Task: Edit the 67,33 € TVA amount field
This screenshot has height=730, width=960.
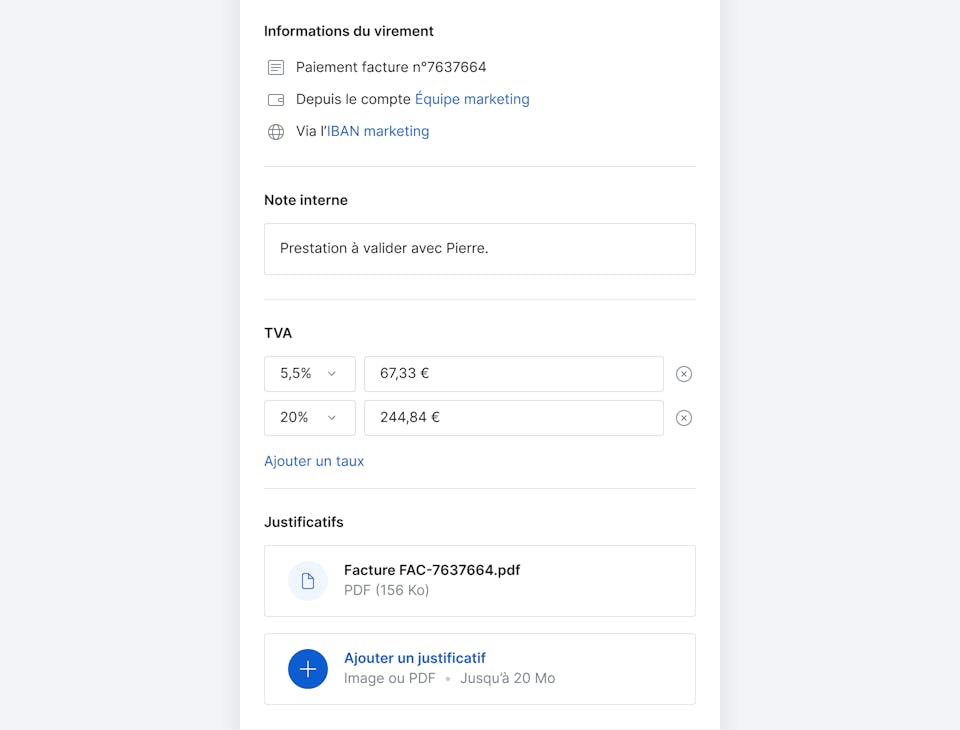Action: tap(514, 374)
